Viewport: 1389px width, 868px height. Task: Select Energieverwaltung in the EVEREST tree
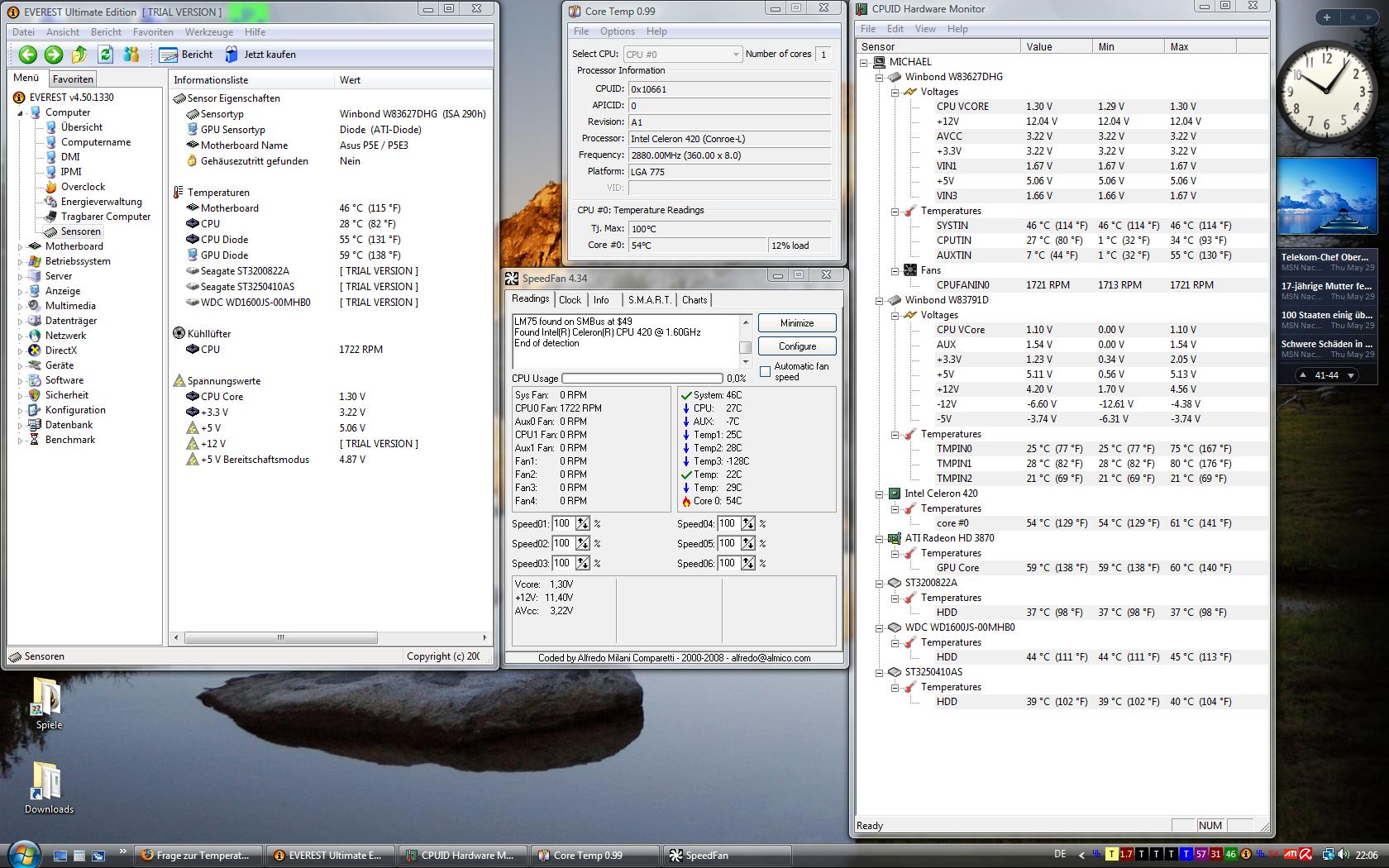click(102, 202)
